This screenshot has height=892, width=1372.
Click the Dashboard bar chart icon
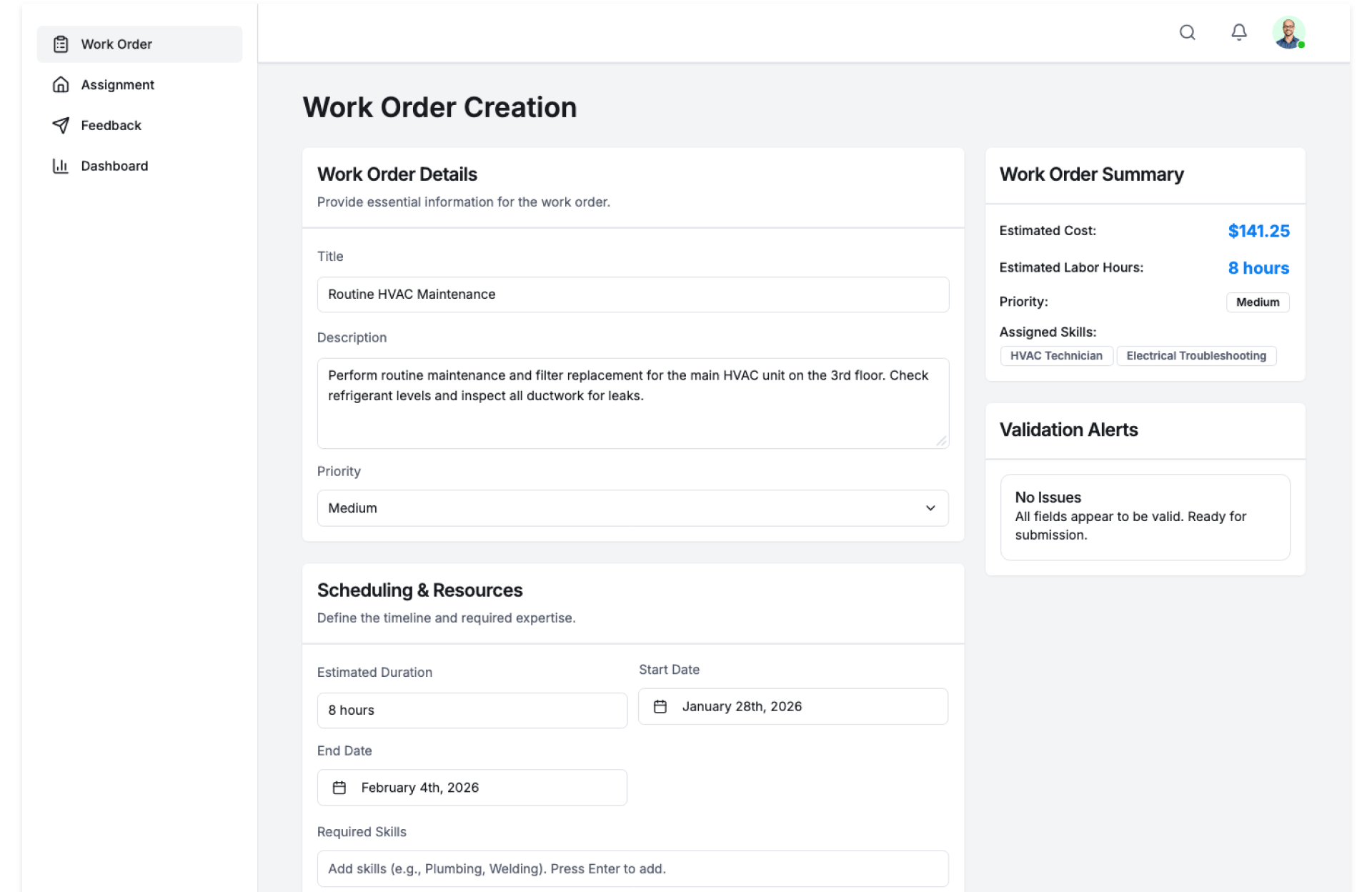point(61,166)
